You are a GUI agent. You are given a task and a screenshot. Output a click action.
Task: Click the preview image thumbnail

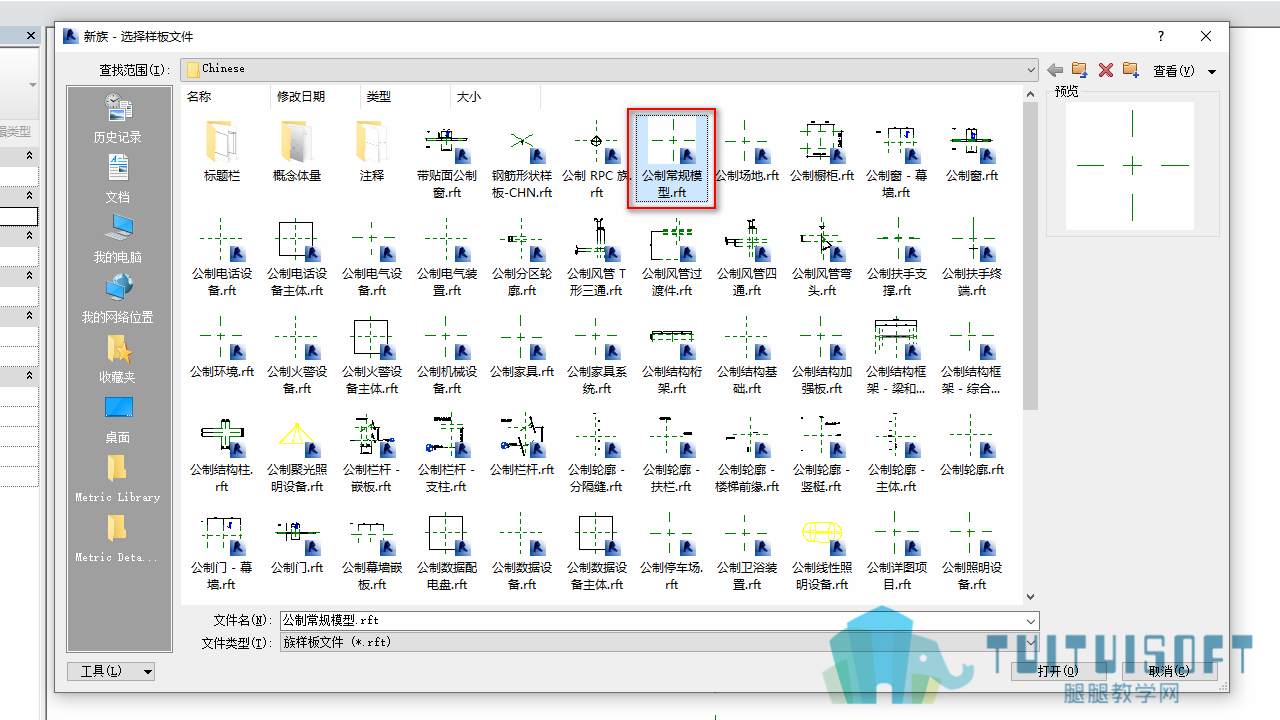(x=1131, y=165)
